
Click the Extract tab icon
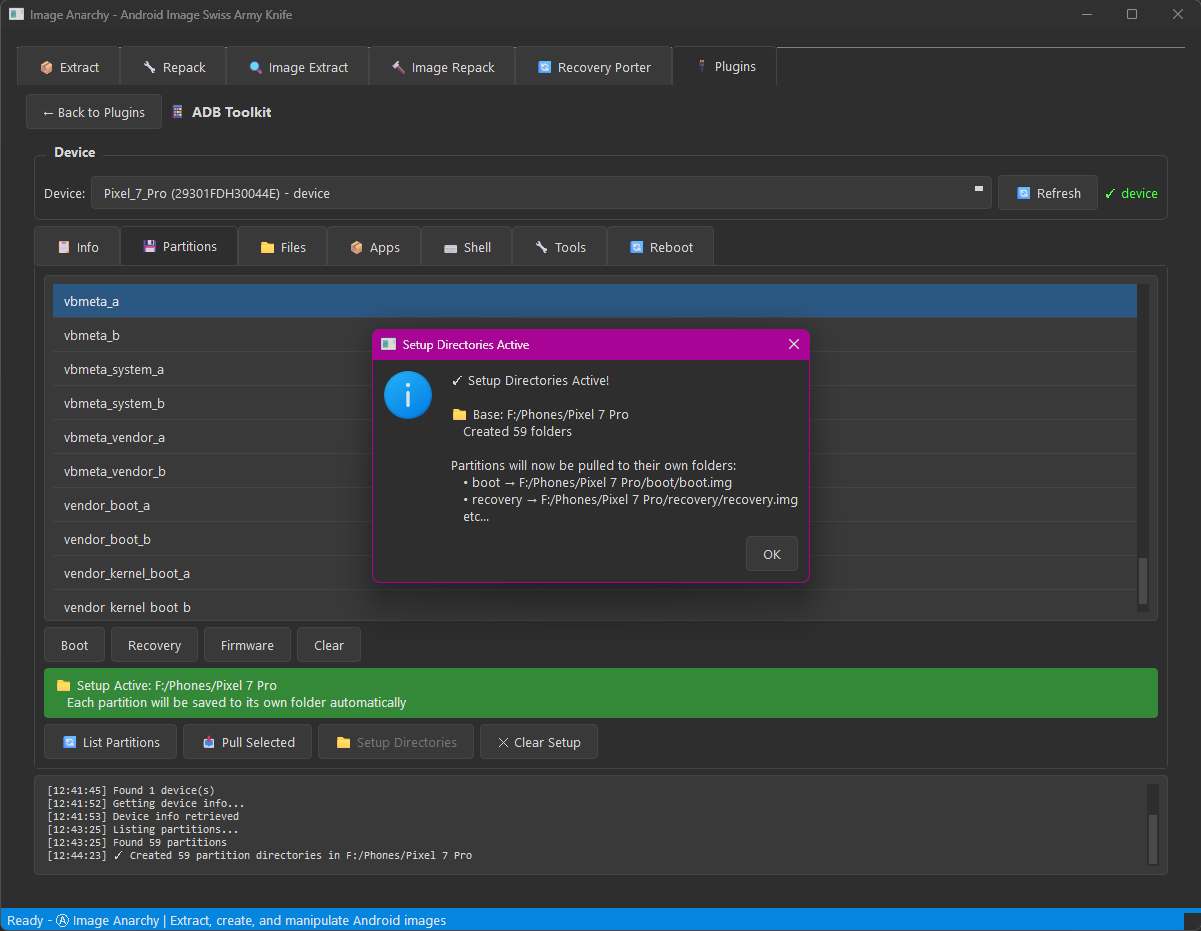[x=45, y=66]
